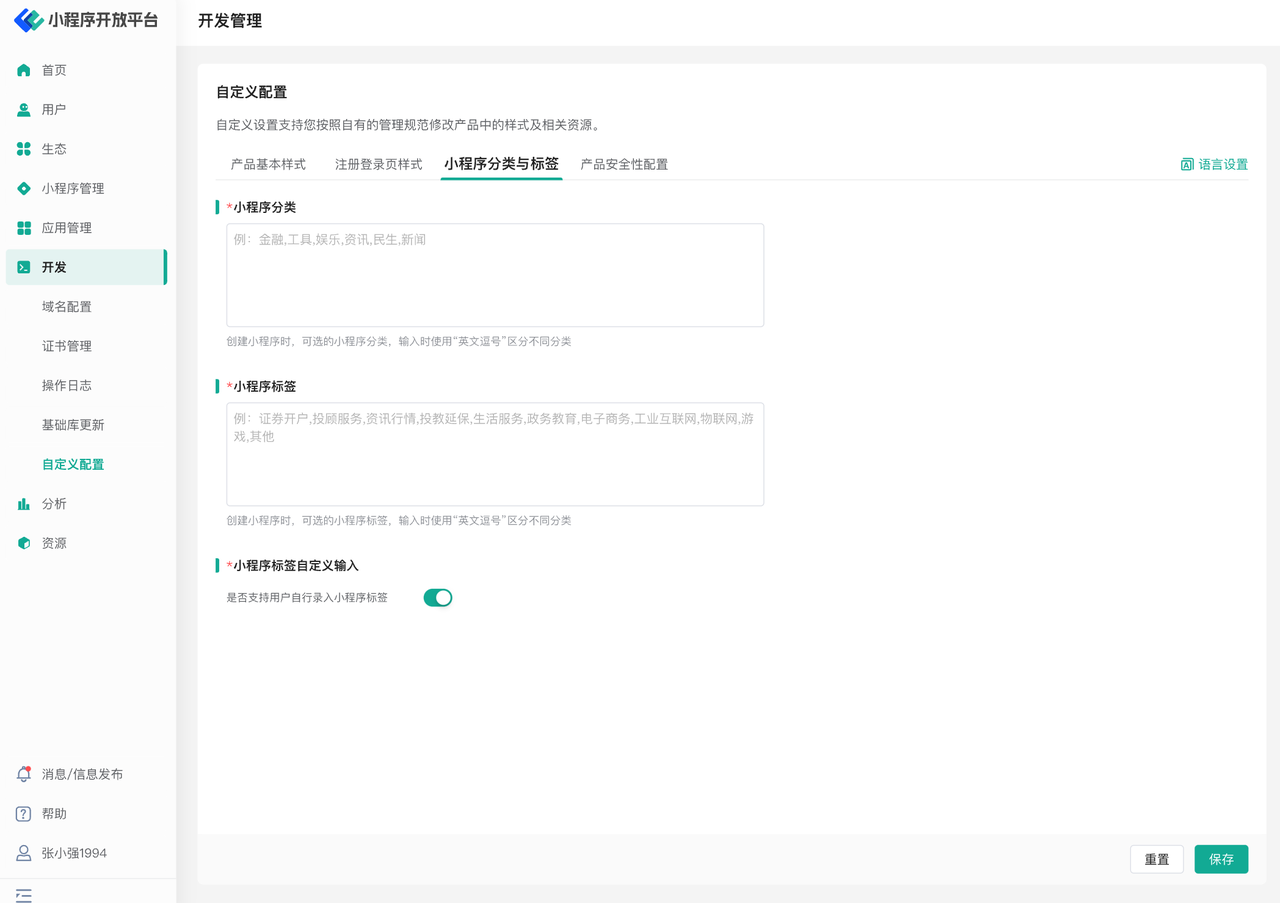
Task: Click the home icon in sidebar
Action: (x=24, y=70)
